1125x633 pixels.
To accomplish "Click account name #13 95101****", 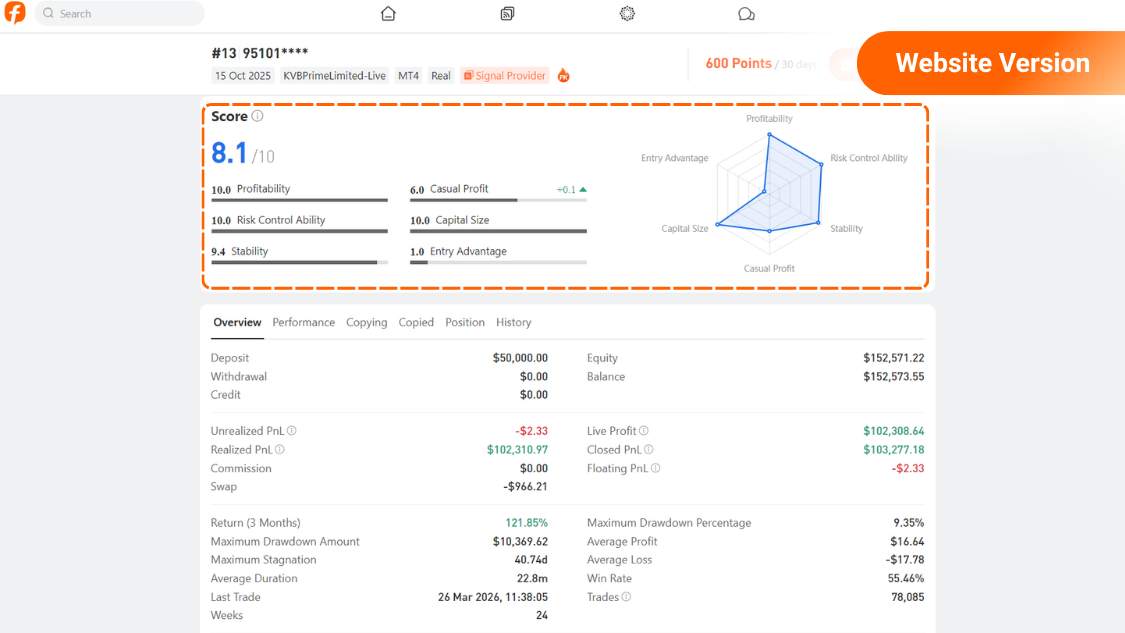I will click(x=261, y=53).
